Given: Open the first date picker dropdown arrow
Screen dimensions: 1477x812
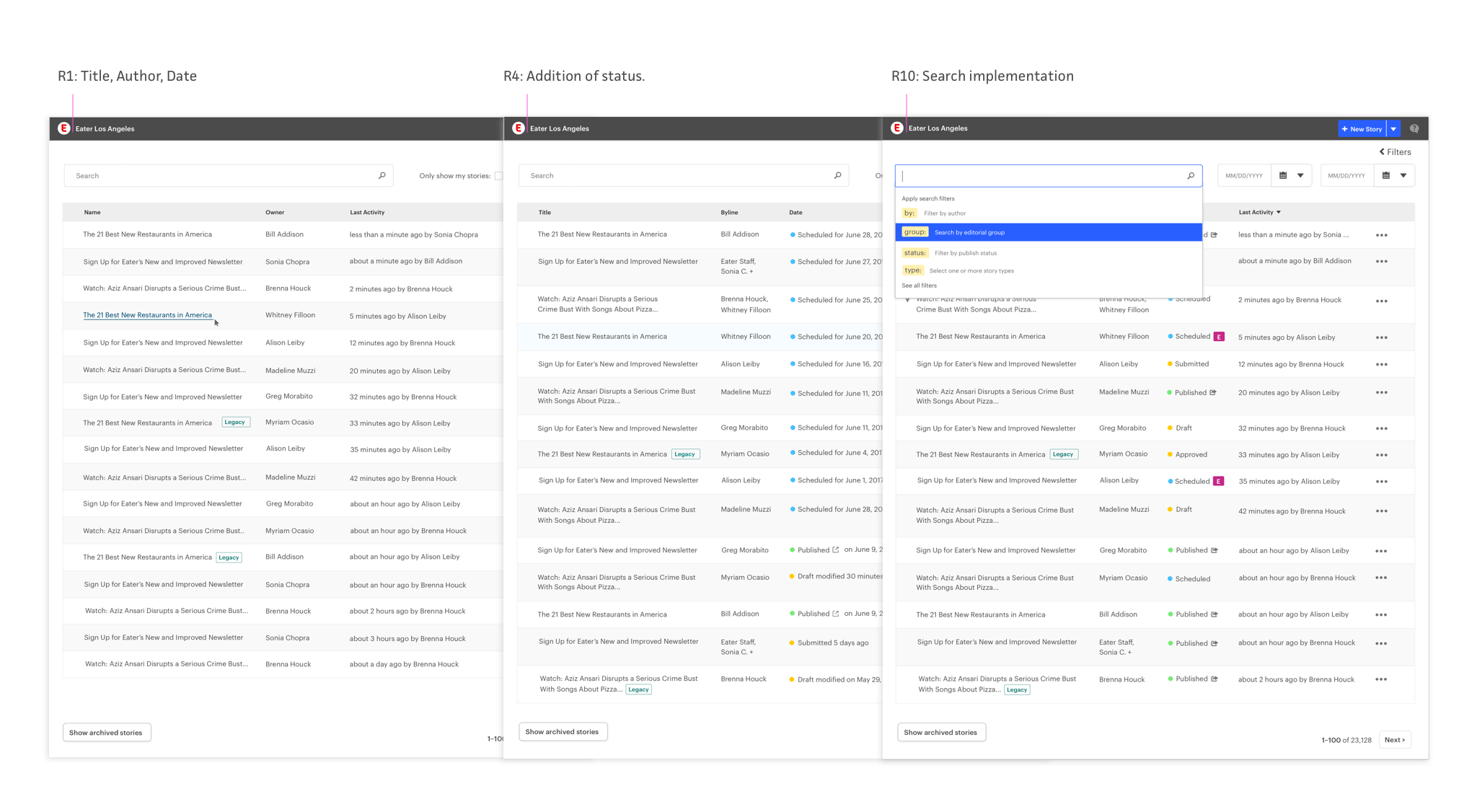Looking at the screenshot, I should point(1300,175).
